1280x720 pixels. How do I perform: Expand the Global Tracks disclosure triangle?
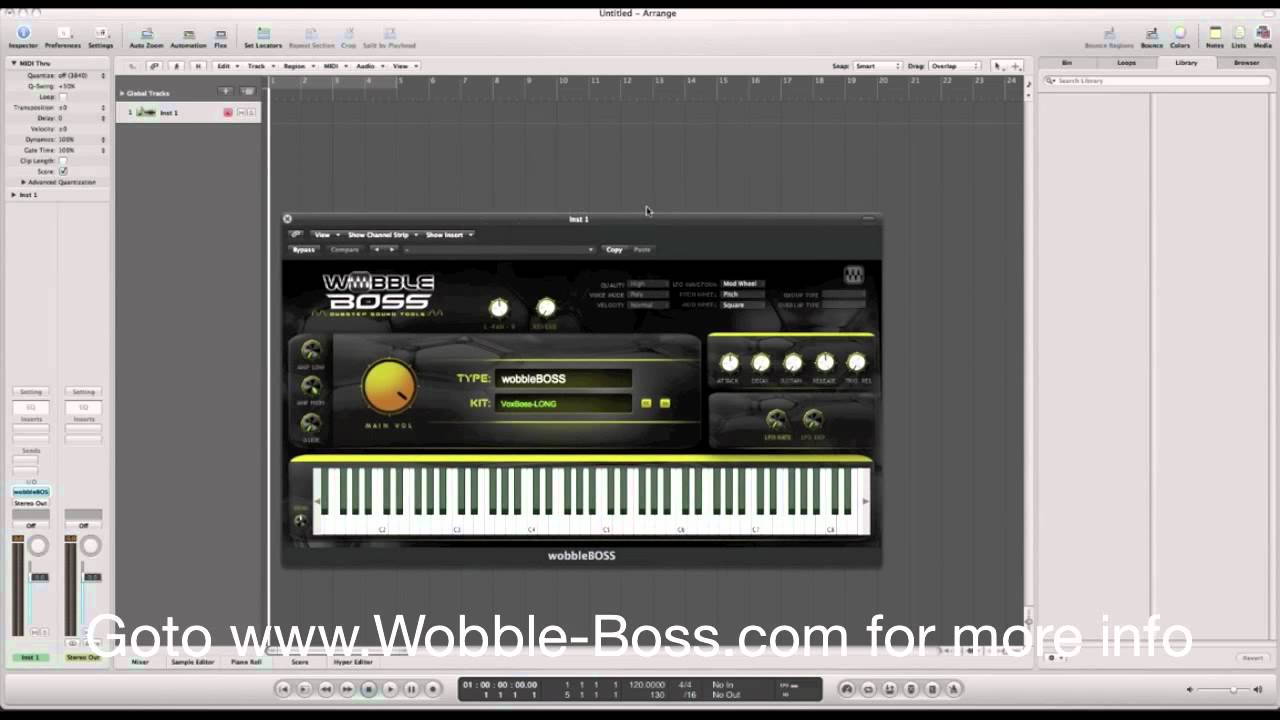click(122, 93)
